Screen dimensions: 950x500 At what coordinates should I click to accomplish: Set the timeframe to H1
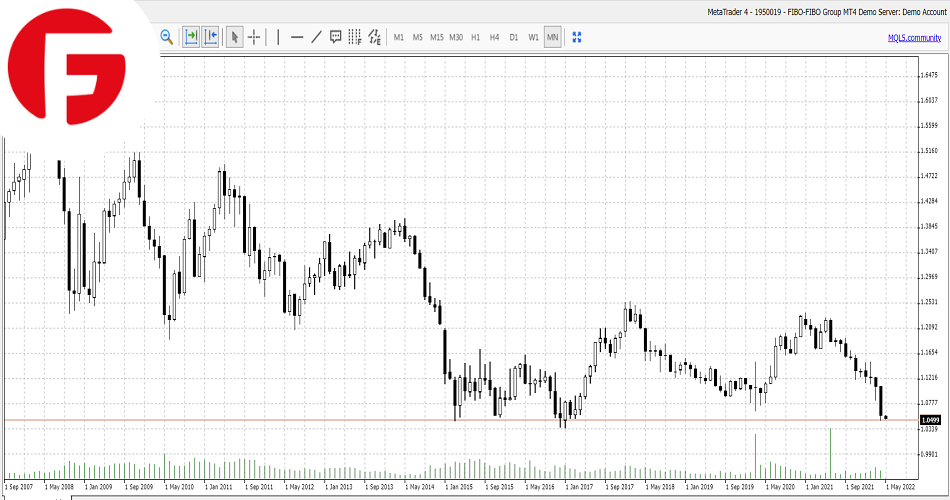475,37
